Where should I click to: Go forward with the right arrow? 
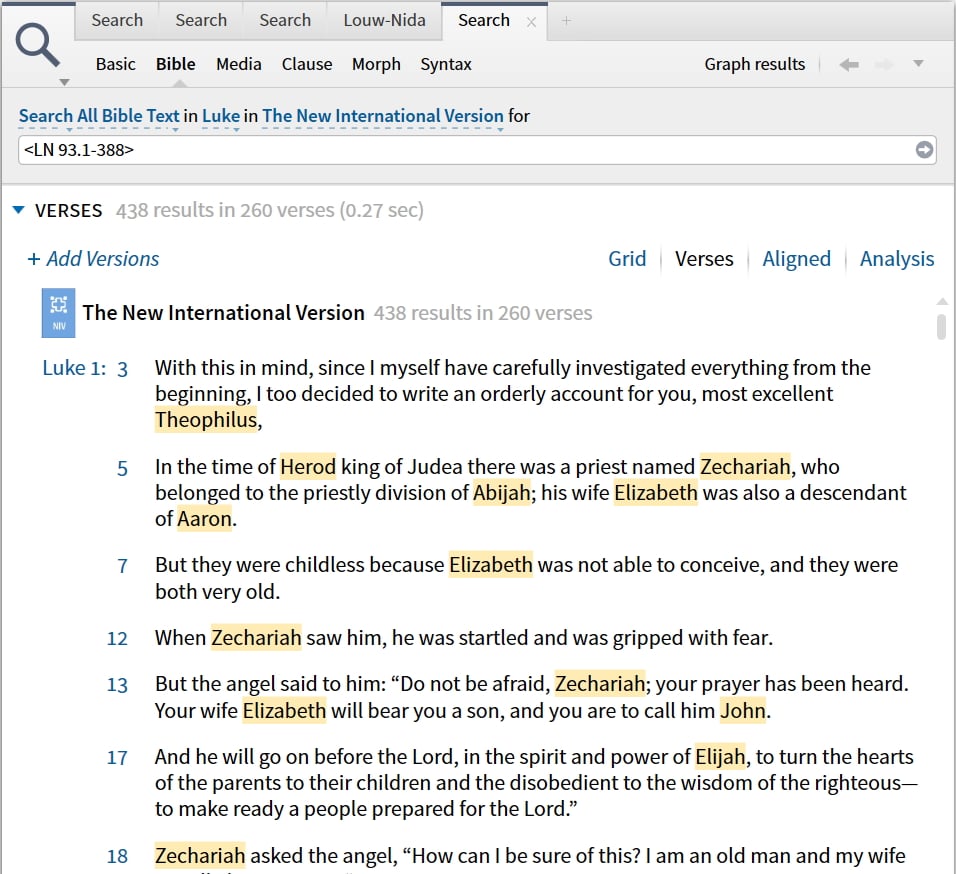[883, 64]
